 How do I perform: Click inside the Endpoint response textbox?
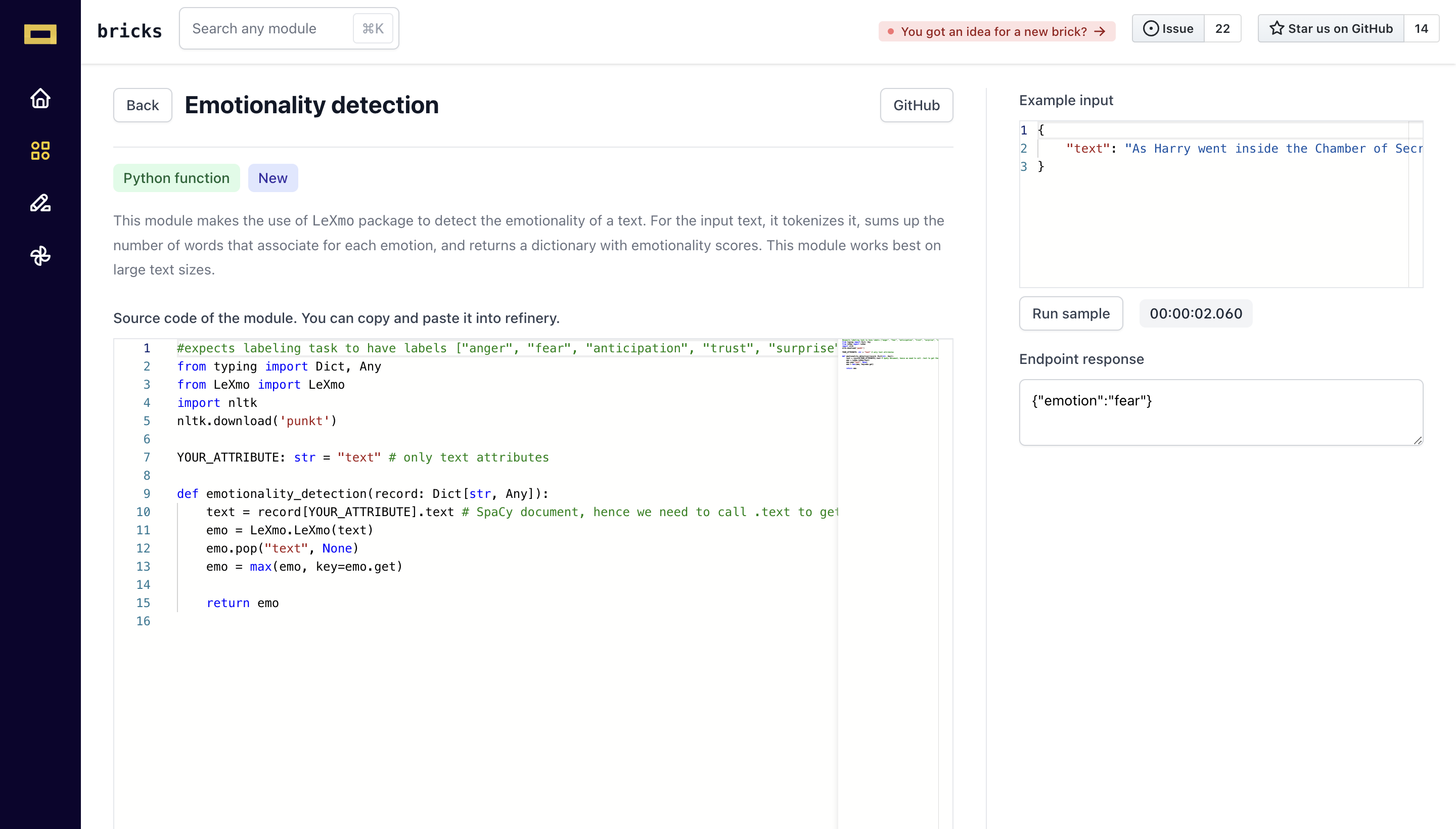1220,412
